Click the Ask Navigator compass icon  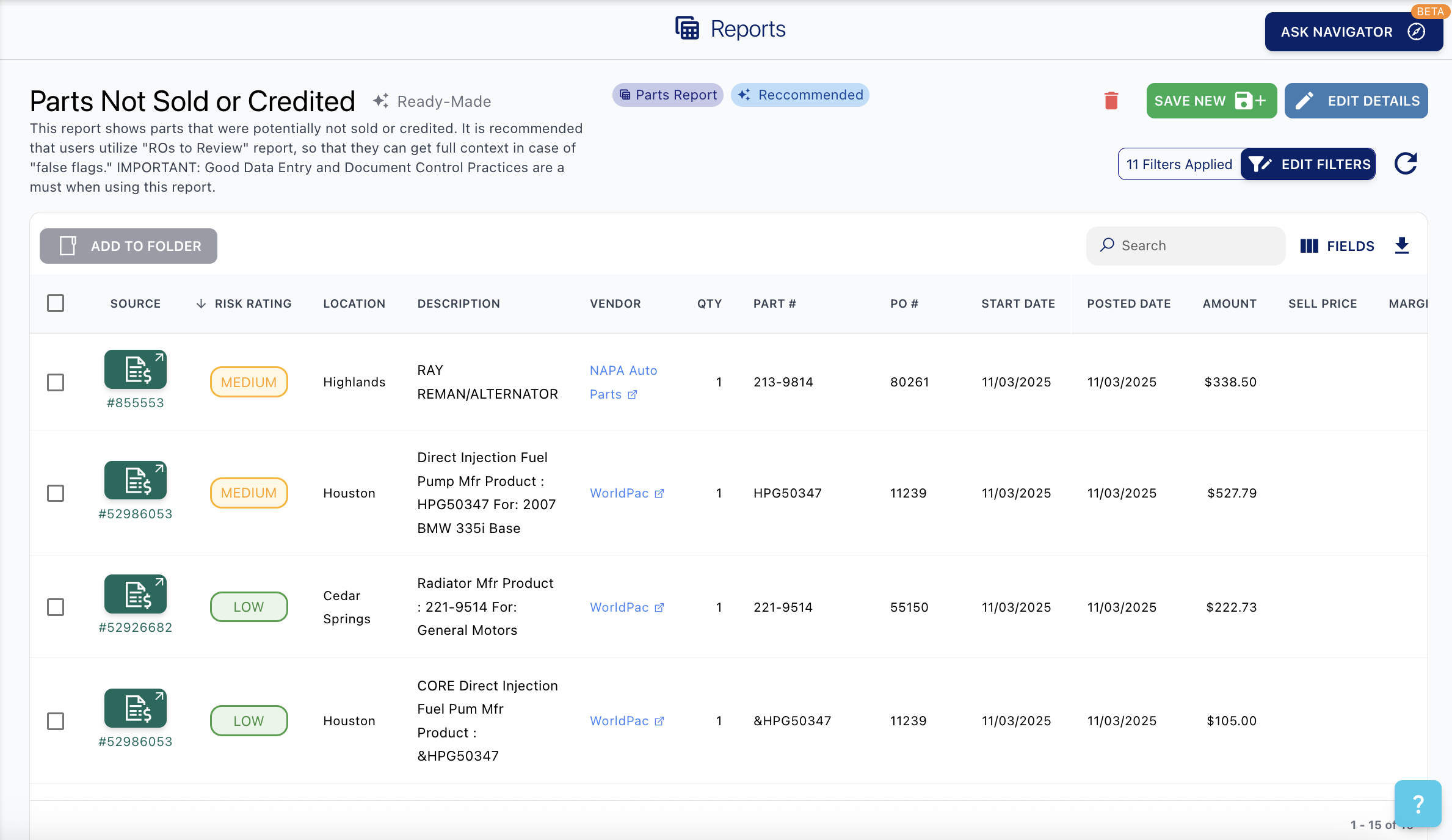pos(1415,32)
